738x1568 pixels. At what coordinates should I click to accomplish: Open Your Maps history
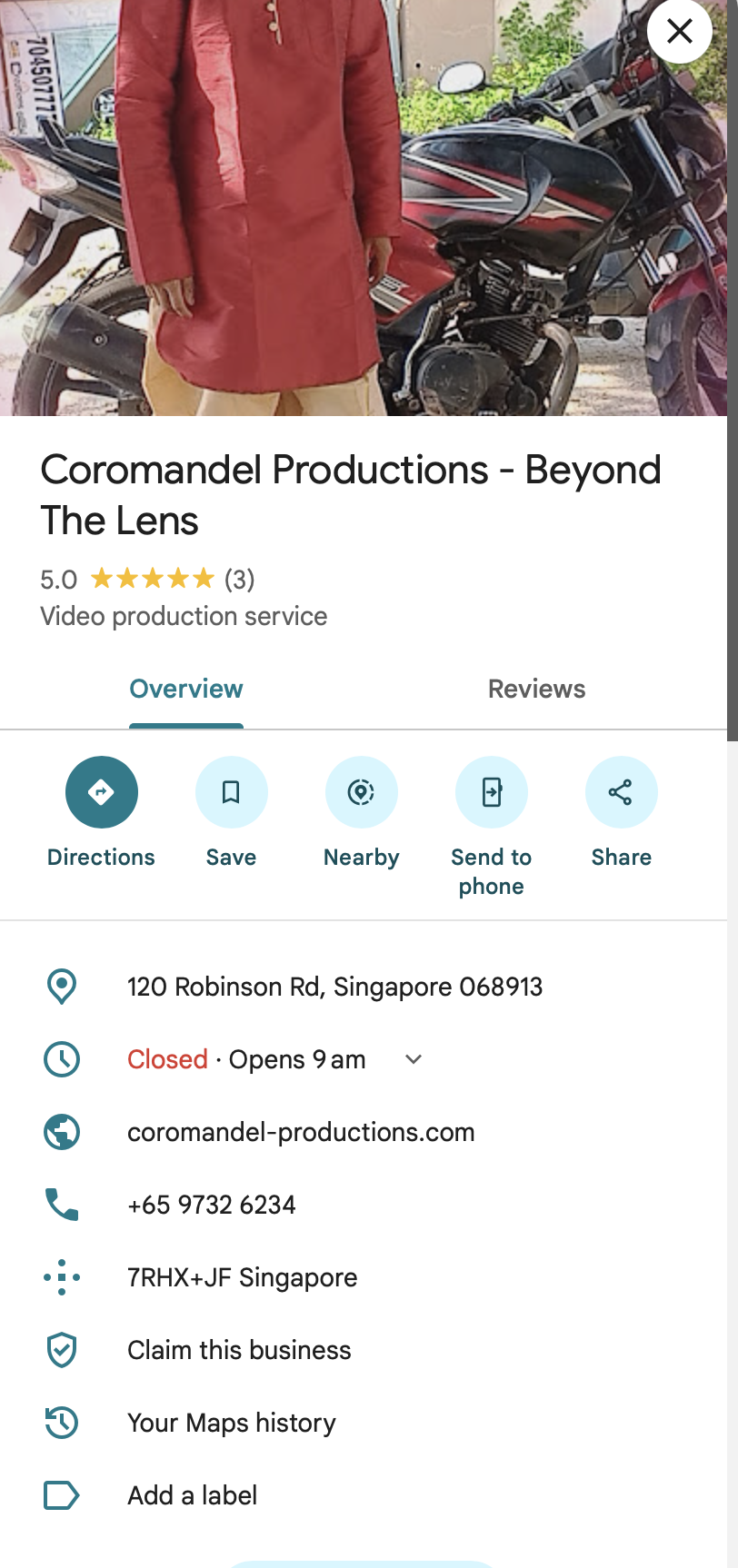pyautogui.click(x=232, y=1423)
